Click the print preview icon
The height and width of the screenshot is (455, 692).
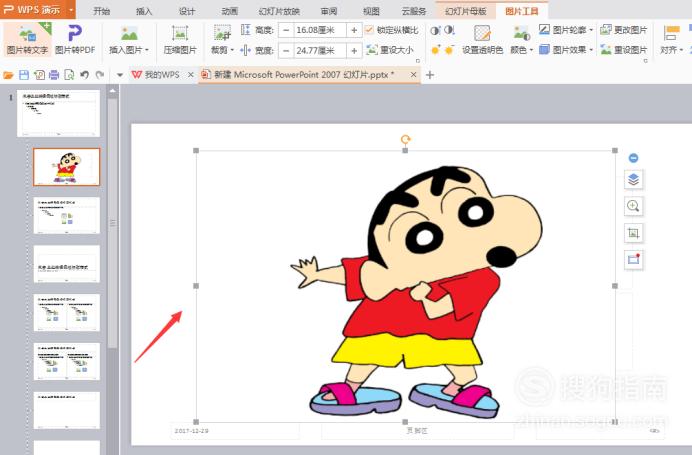(x=69, y=75)
